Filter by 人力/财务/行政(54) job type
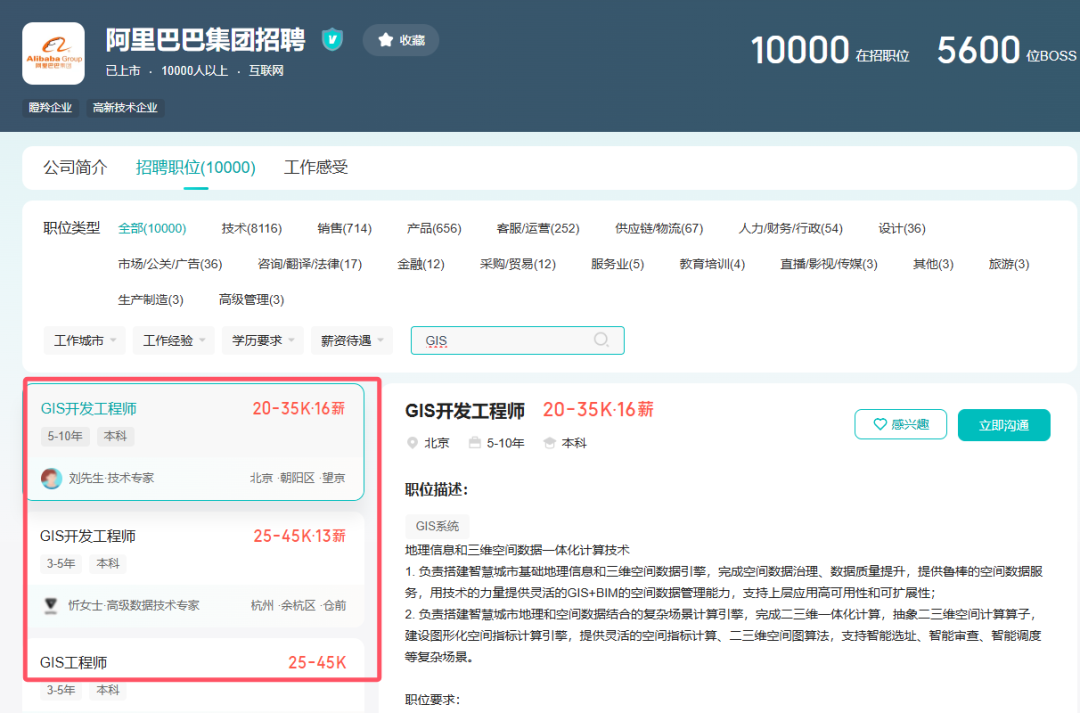 click(x=791, y=228)
